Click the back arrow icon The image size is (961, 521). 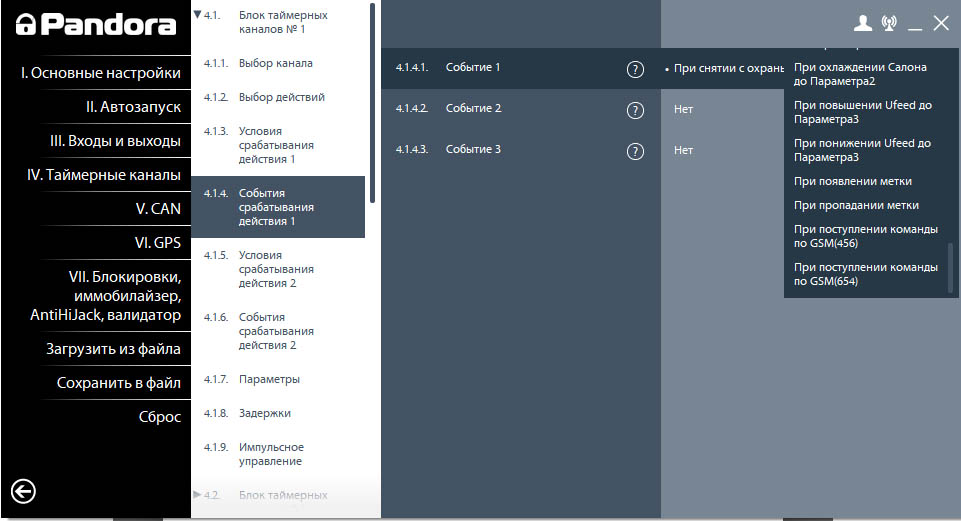click(x=23, y=490)
